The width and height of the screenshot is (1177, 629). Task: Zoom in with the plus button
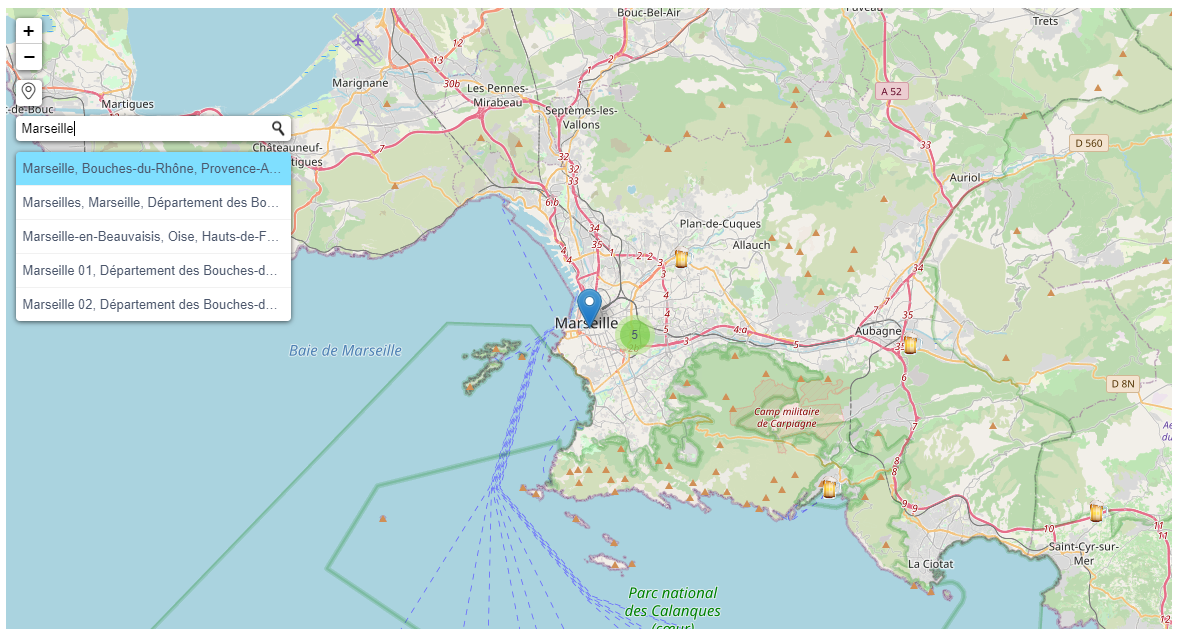tap(29, 31)
